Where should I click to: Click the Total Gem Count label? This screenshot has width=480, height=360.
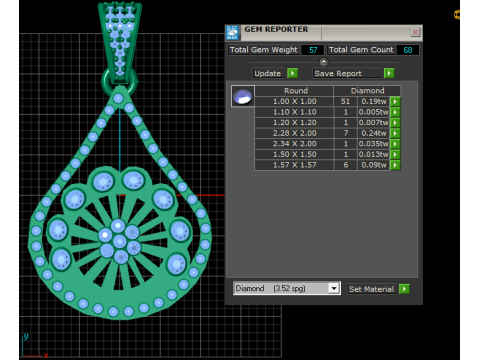click(361, 50)
